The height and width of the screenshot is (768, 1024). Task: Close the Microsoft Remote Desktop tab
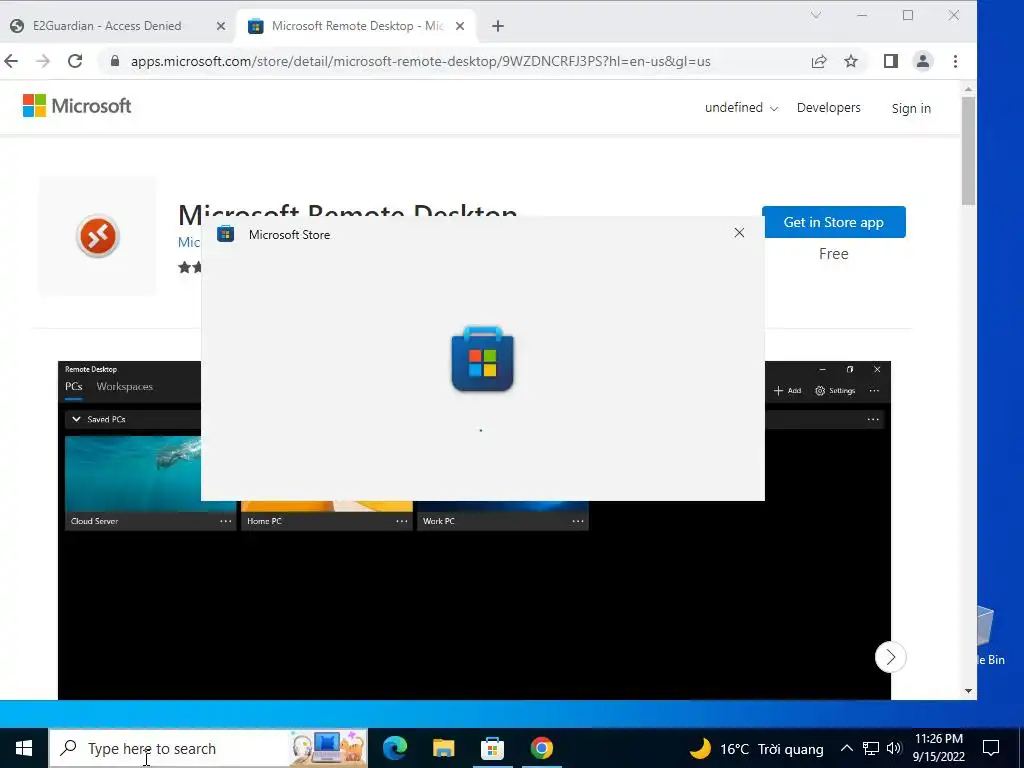[460, 26]
